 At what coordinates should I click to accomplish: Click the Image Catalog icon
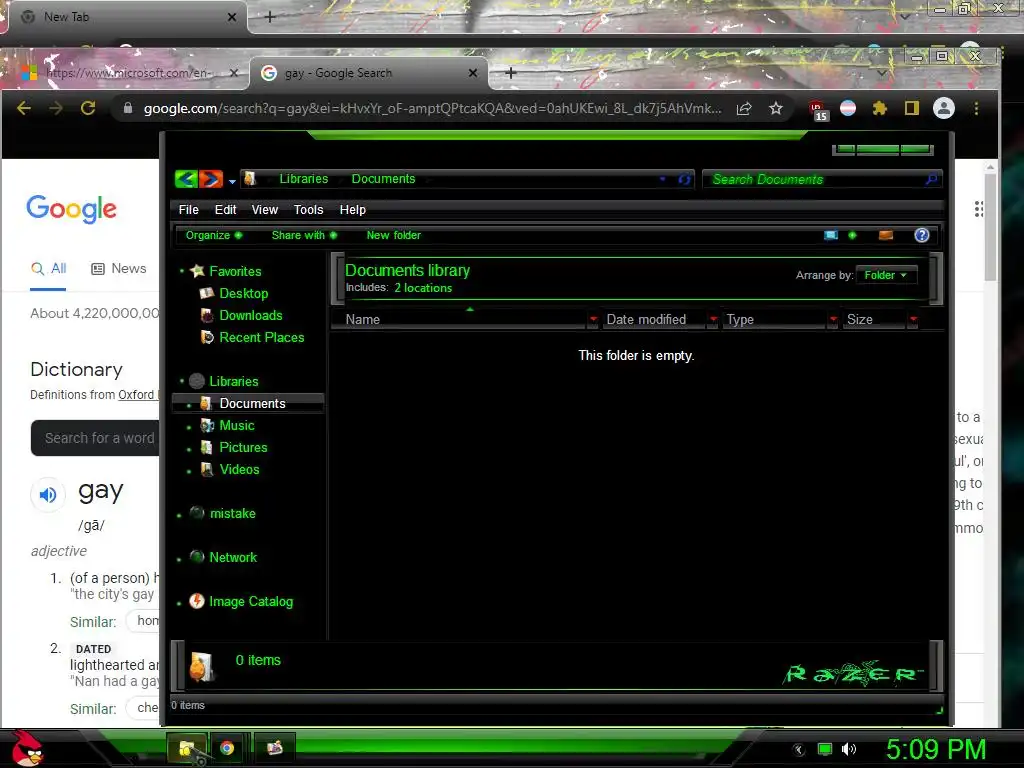point(197,601)
